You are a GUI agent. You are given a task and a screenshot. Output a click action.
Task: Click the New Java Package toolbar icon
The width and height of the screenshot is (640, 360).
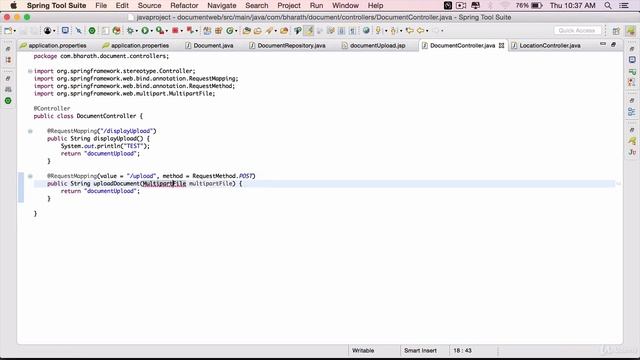coord(218,31)
